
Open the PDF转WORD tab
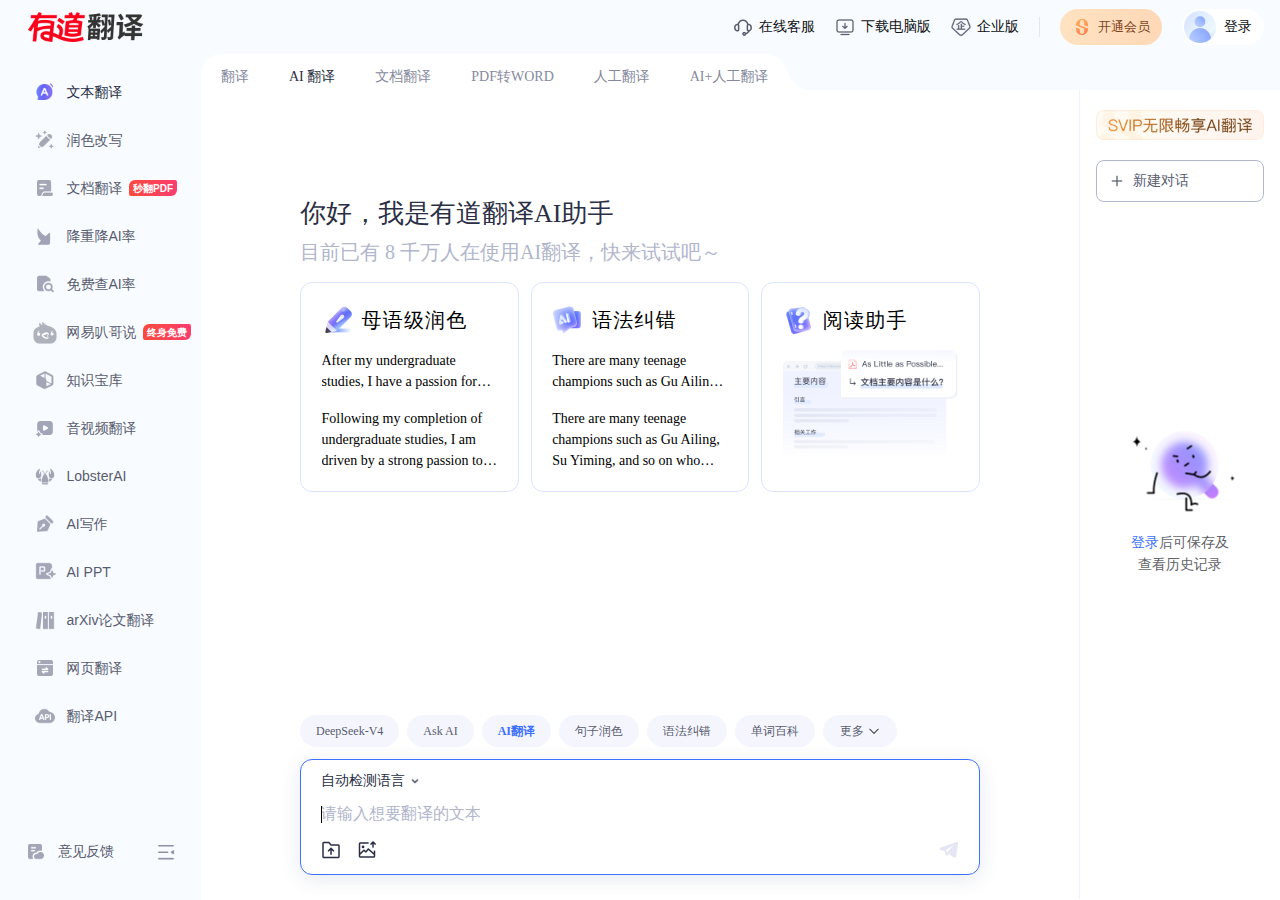coord(512,76)
